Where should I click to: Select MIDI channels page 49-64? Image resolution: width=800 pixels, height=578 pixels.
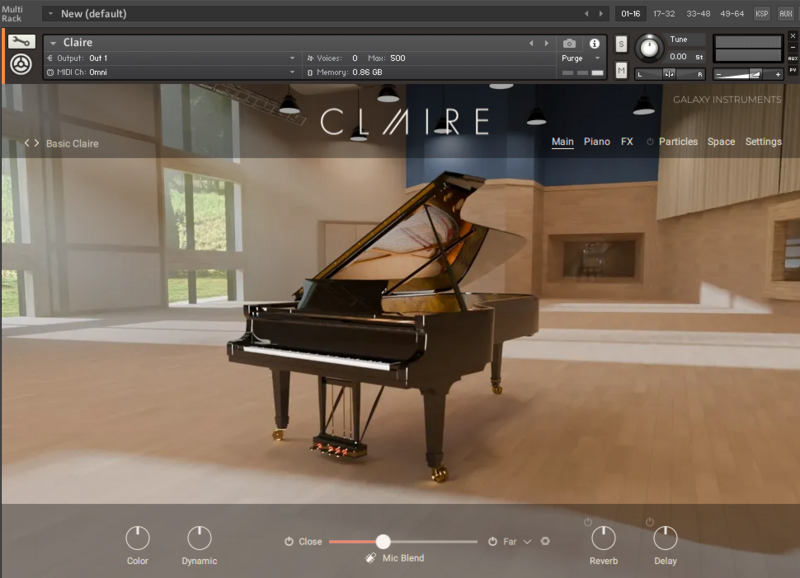(x=732, y=14)
